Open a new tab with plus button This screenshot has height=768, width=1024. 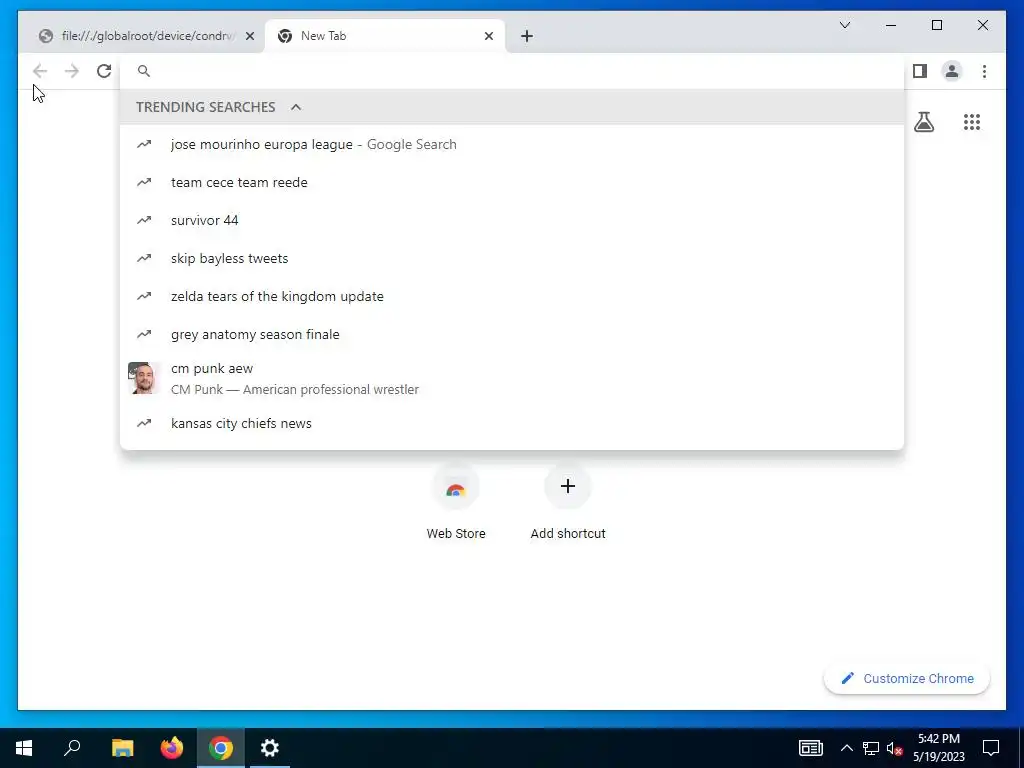pyautogui.click(x=527, y=37)
